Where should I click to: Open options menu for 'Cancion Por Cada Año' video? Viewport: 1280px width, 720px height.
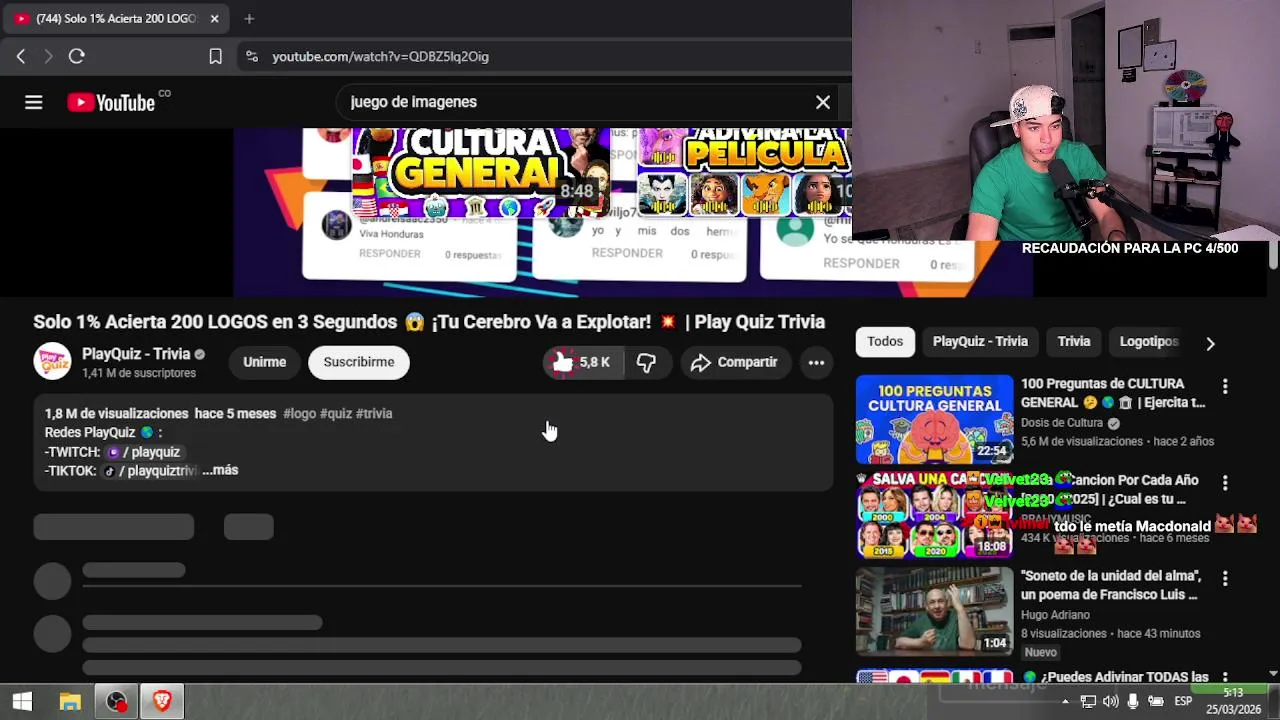coord(1225,482)
